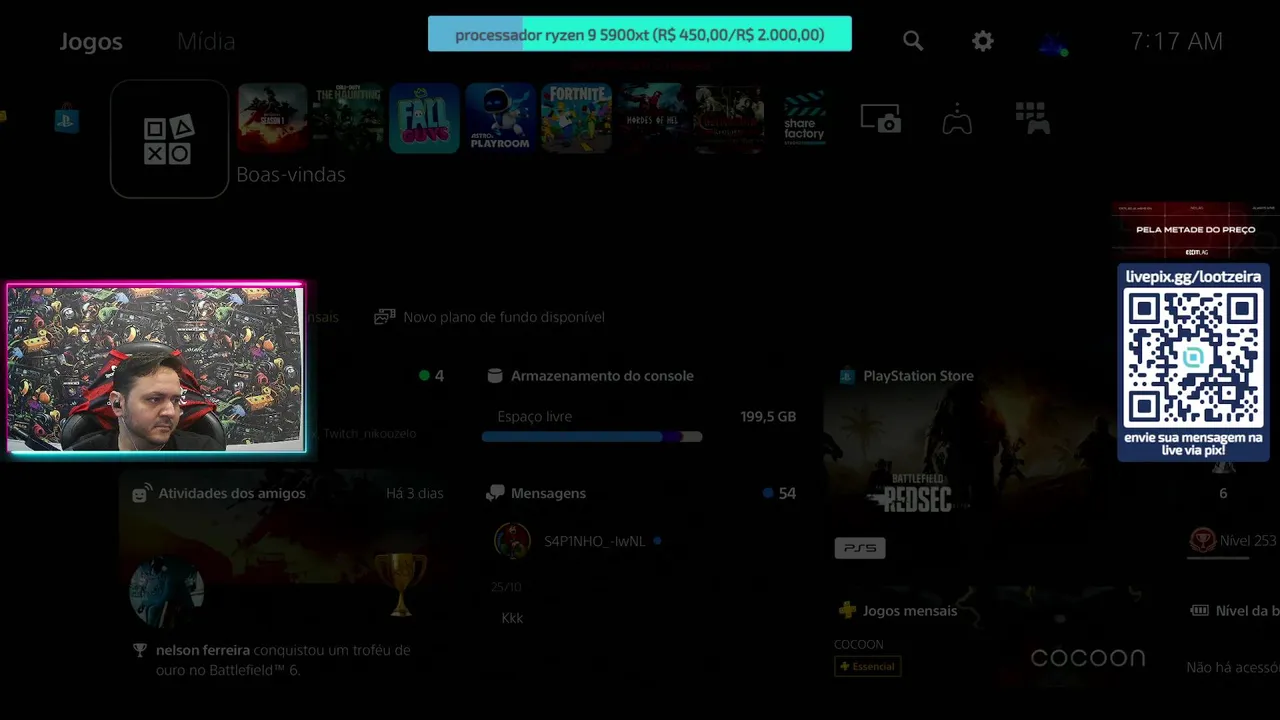Click the Essencial PS Plus badge
The width and height of the screenshot is (1280, 720).
coord(868,666)
